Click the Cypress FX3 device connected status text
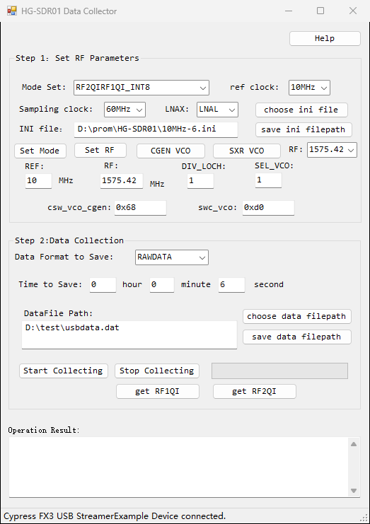Image resolution: width=370 pixels, height=524 pixels. coord(115,516)
